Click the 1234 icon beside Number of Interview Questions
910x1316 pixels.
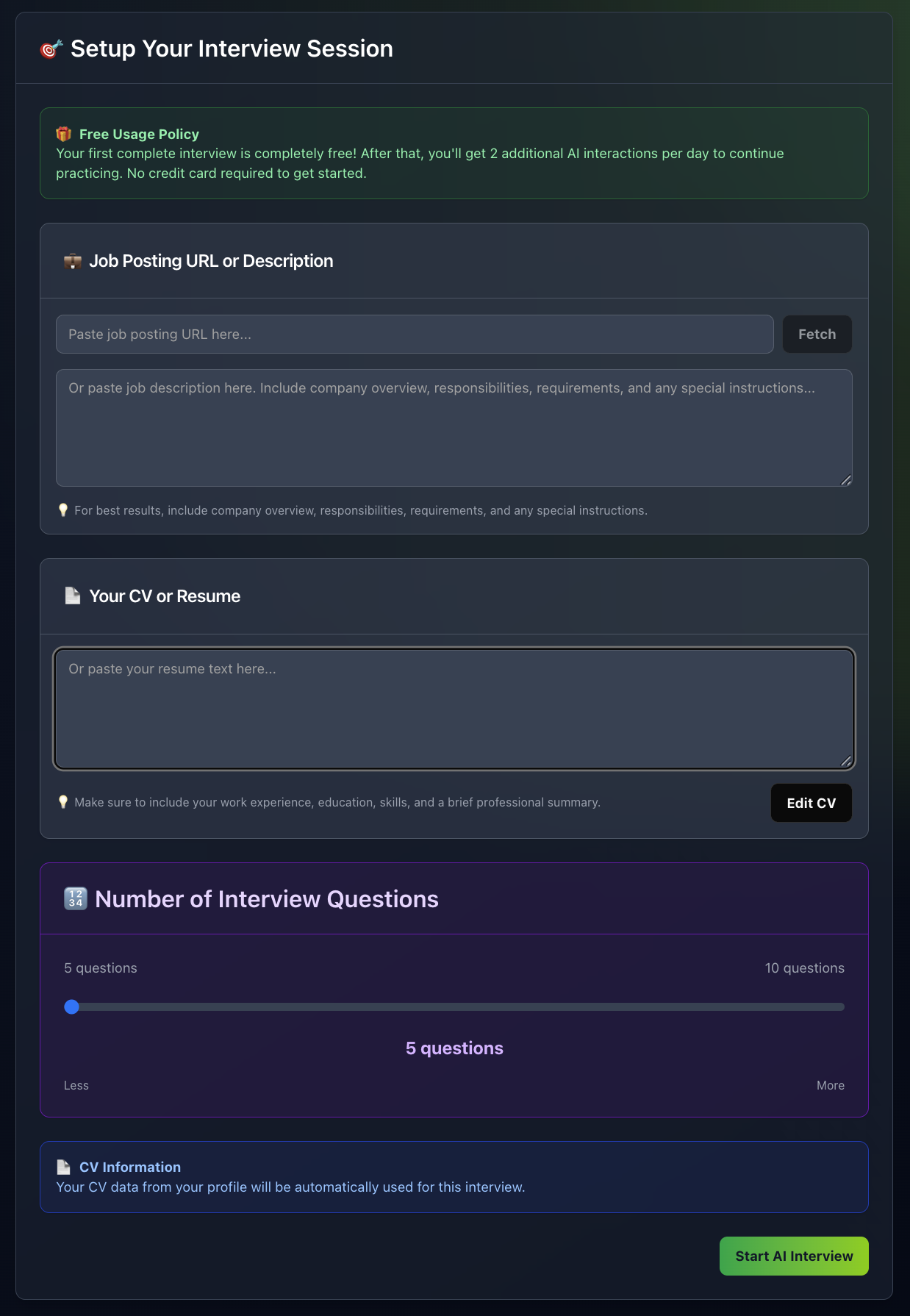coord(76,898)
